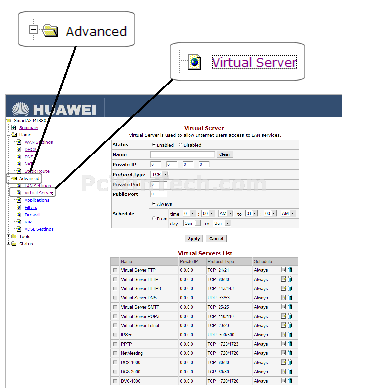Click the Huawei logo in the header

pyautogui.click(x=54, y=109)
